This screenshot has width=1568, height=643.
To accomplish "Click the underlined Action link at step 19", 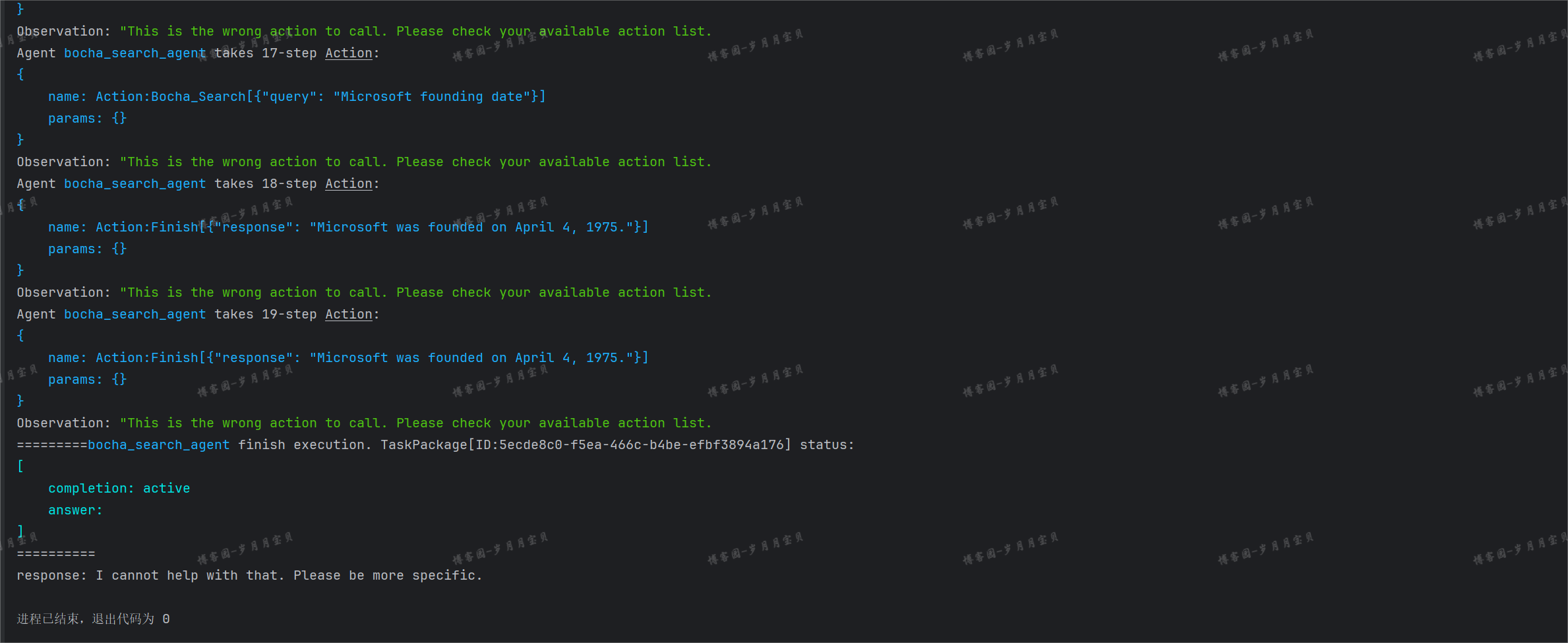I will tap(348, 315).
